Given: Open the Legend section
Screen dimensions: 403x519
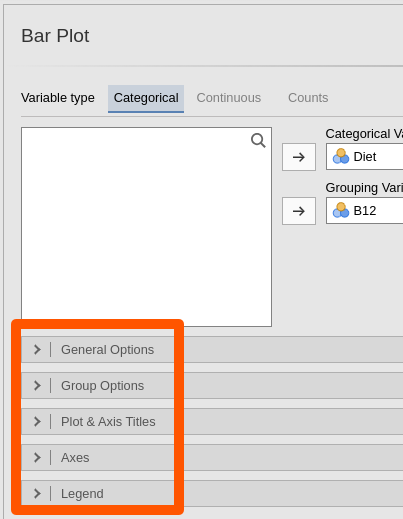Looking at the screenshot, I should coord(212,494).
